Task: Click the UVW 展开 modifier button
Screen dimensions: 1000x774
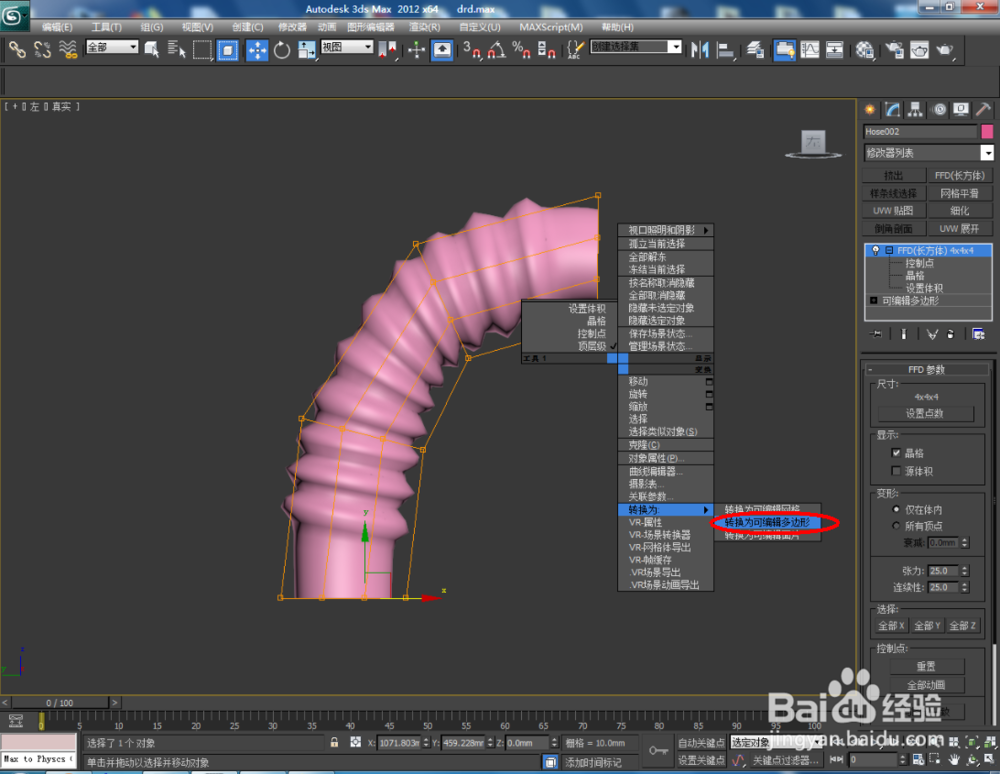Action: pyautogui.click(x=960, y=228)
